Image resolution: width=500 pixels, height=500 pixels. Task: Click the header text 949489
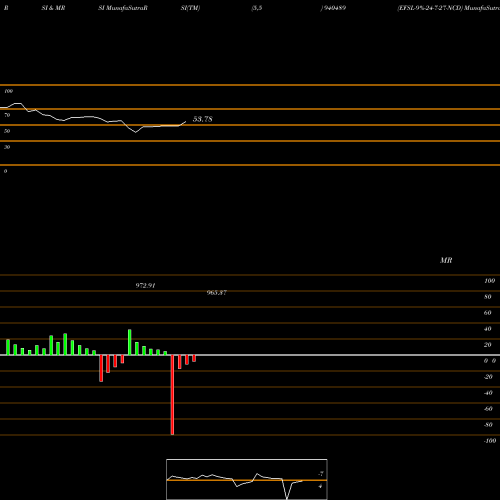335,8
